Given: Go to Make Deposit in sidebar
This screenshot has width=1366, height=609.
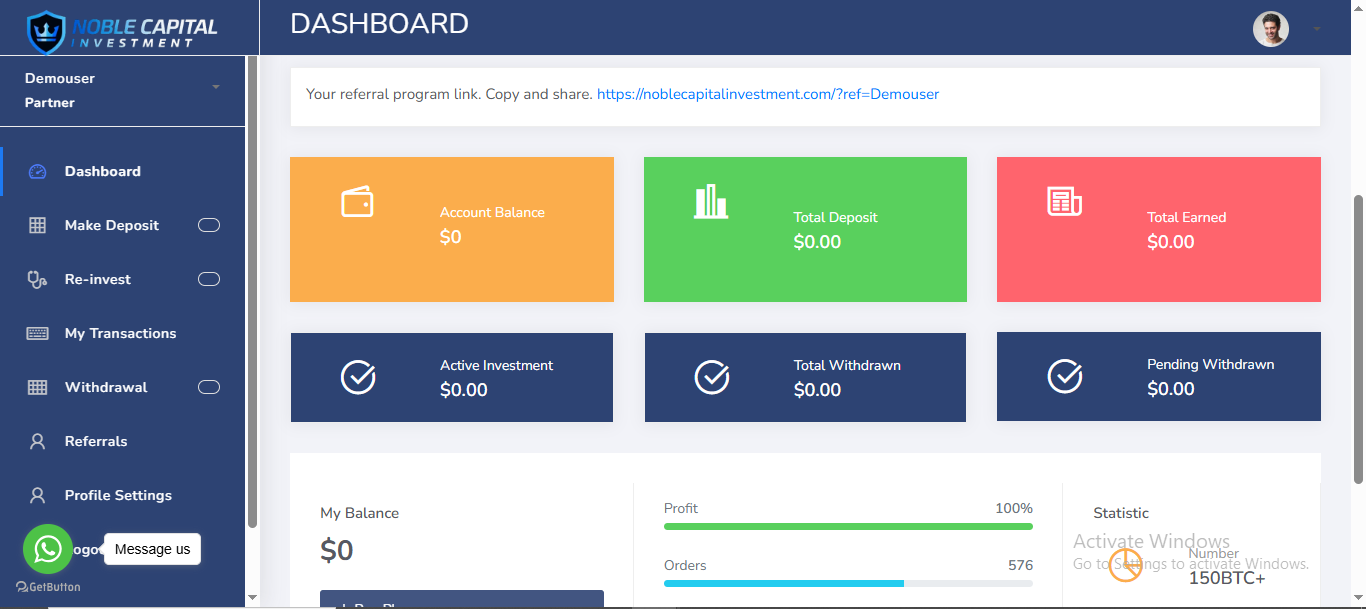Looking at the screenshot, I should 123,225.
